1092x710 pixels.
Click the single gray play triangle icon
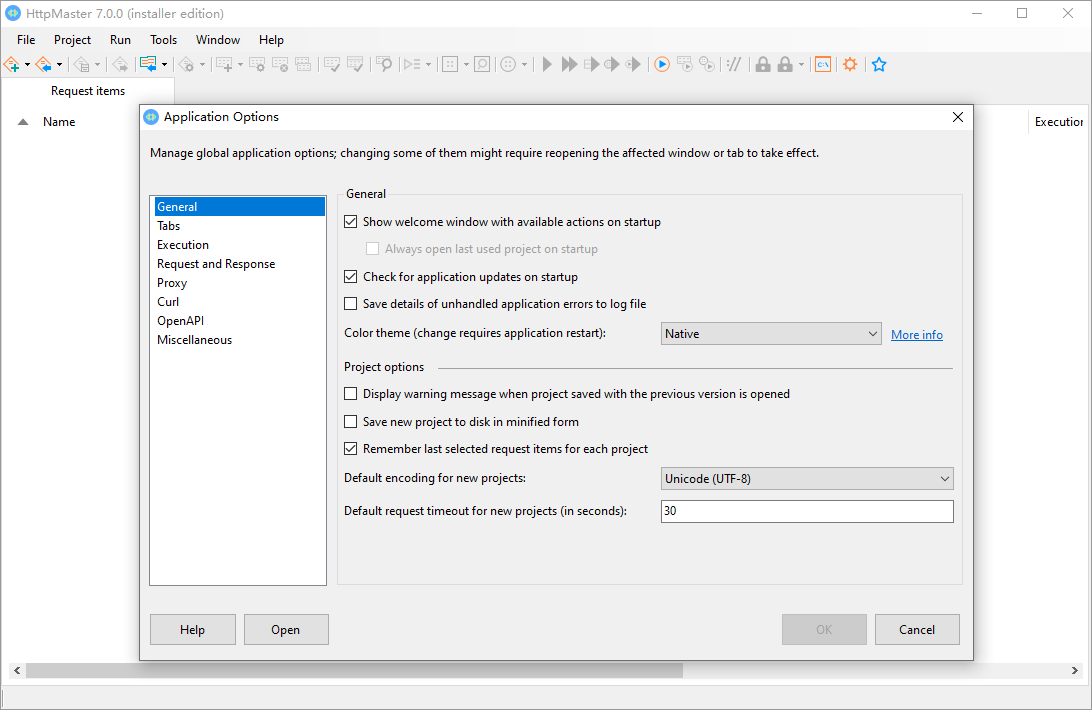pyautogui.click(x=547, y=65)
